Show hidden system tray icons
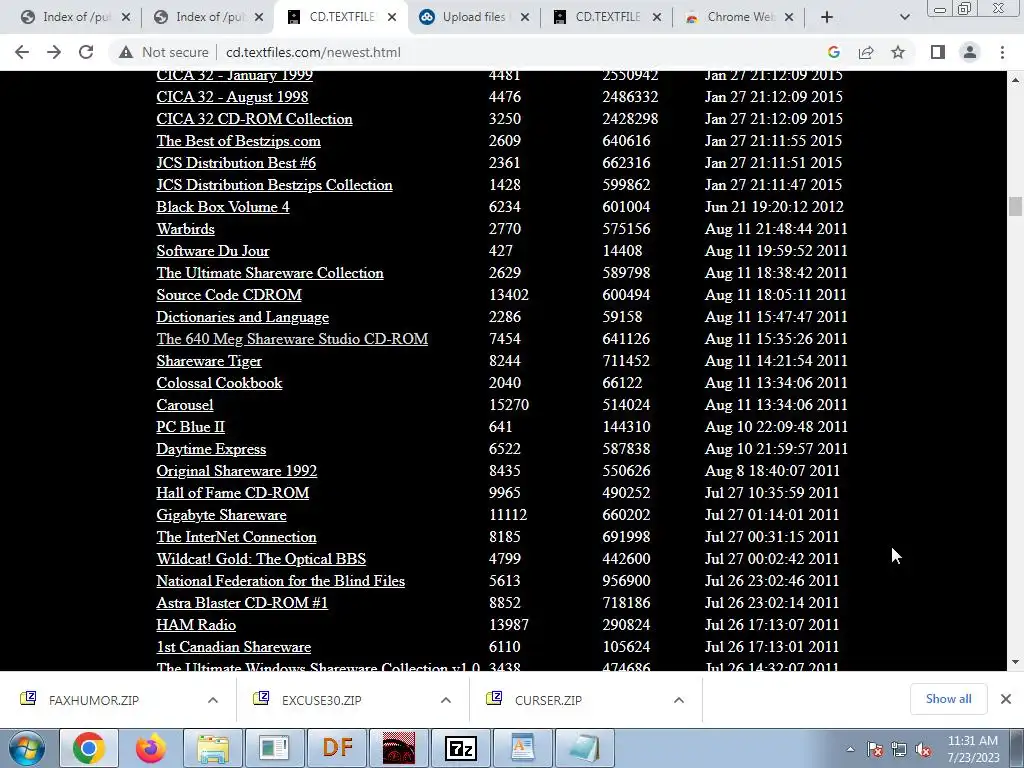This screenshot has height=768, width=1024. pos(850,749)
